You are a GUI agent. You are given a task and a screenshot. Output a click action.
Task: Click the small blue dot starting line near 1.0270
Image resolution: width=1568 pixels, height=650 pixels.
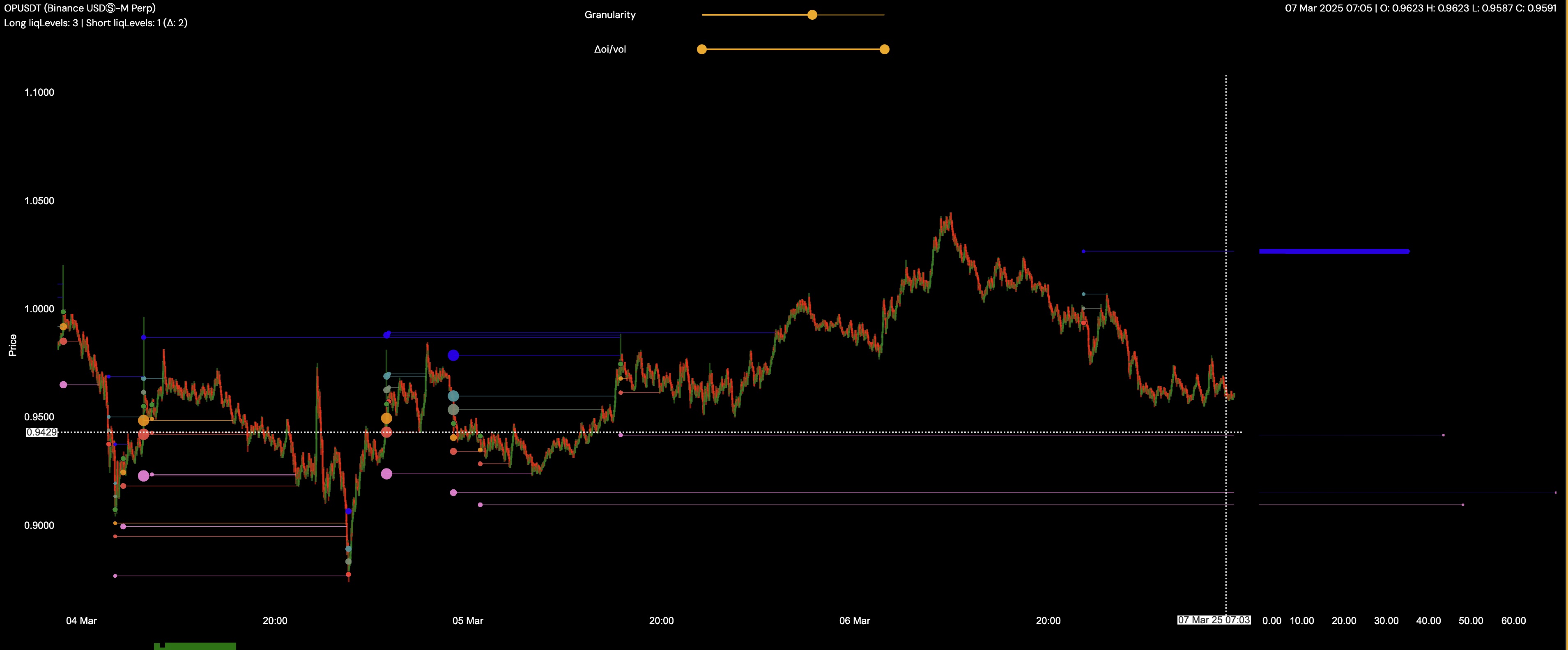[x=1083, y=251]
